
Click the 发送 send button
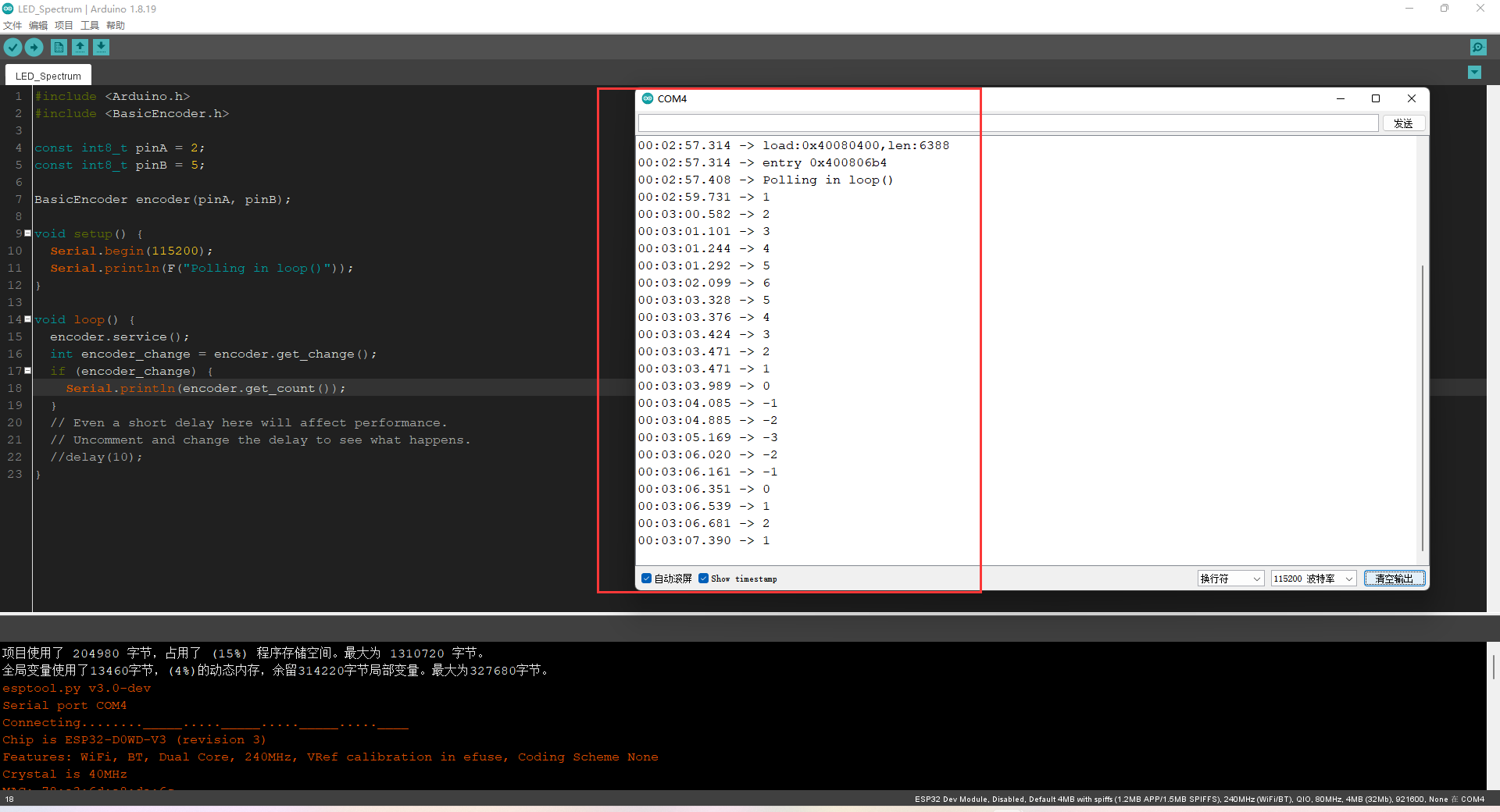pyautogui.click(x=1404, y=123)
